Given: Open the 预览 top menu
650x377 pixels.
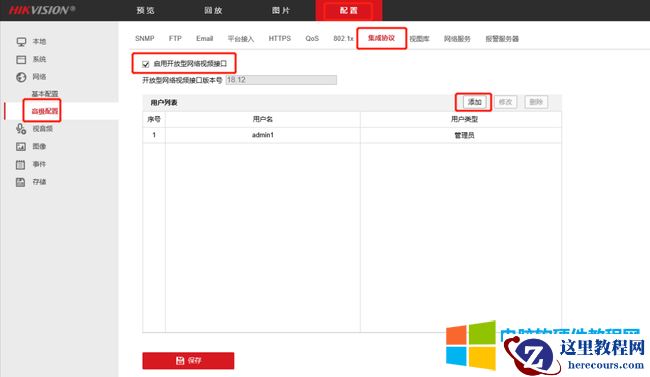Looking at the screenshot, I should click(146, 10).
